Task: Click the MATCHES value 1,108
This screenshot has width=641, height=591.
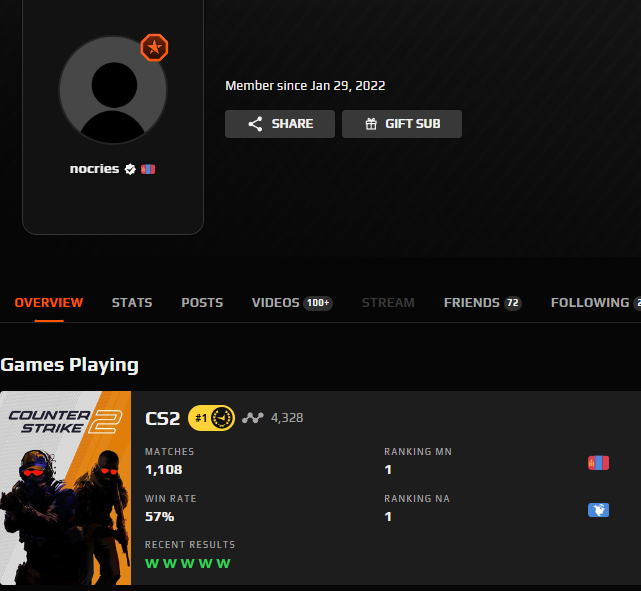Action: pyautogui.click(x=164, y=470)
